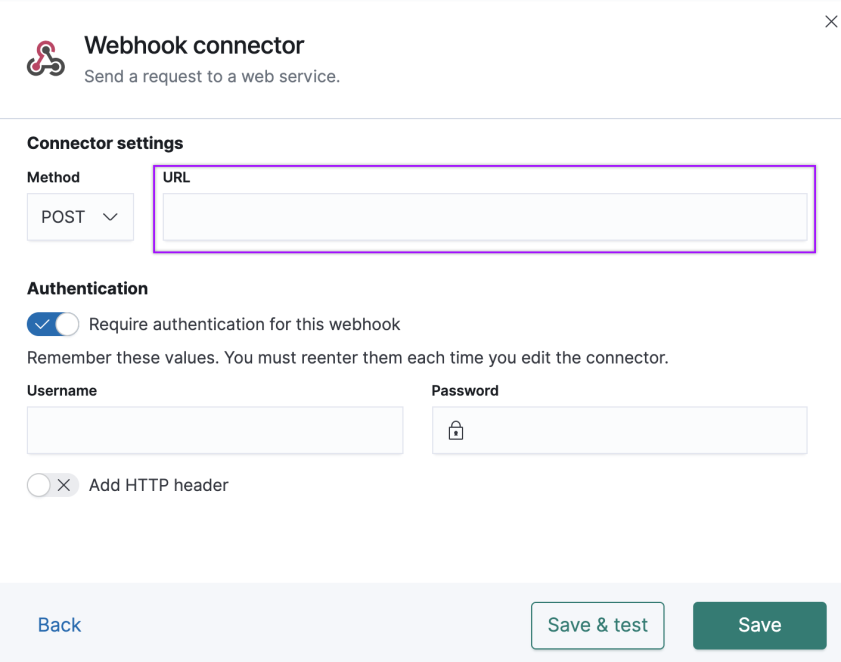Click the Webhook connector title heading
This screenshot has height=662, width=841.
coord(194,45)
